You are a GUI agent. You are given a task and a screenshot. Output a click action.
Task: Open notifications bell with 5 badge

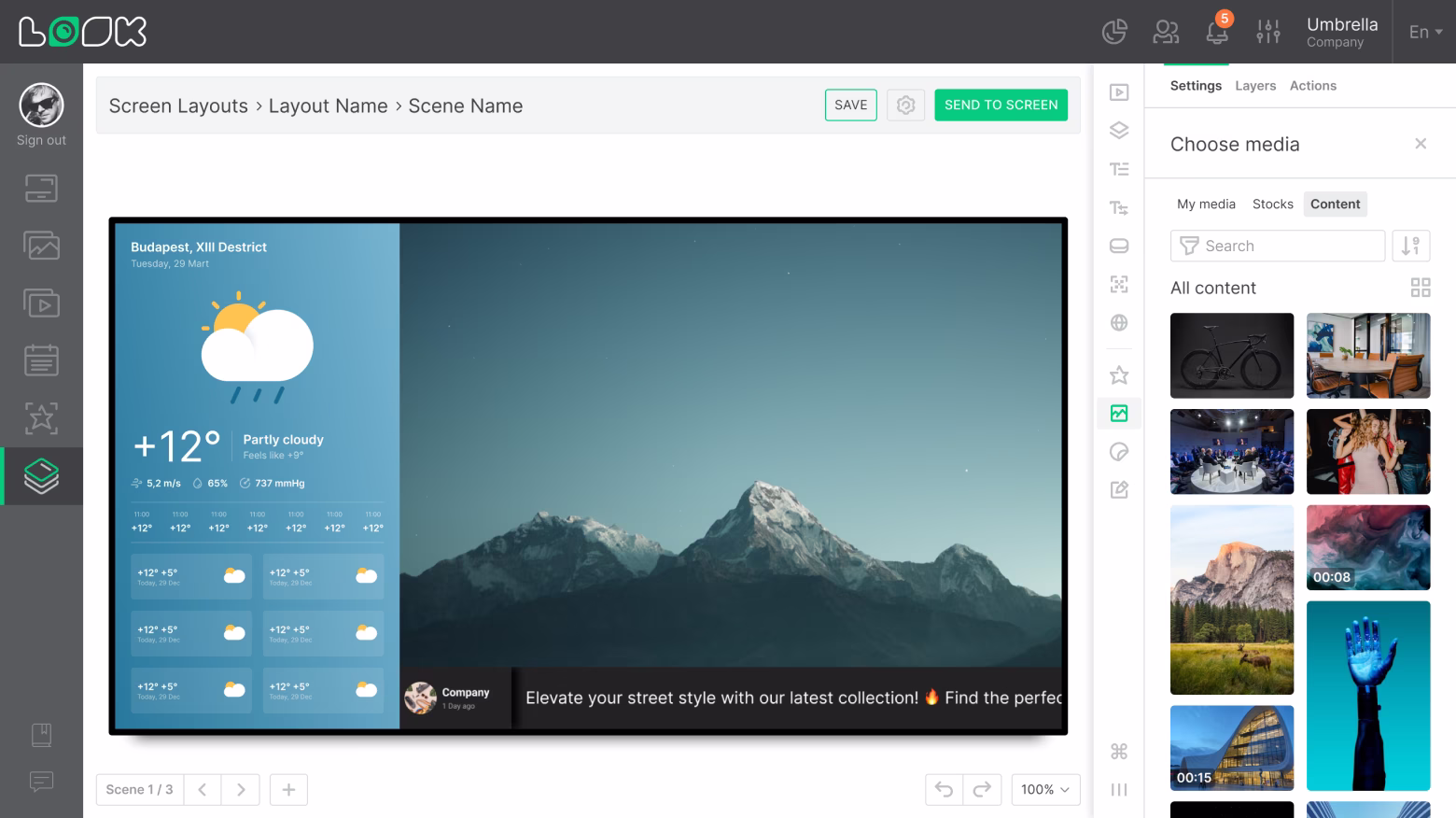pyautogui.click(x=1217, y=30)
